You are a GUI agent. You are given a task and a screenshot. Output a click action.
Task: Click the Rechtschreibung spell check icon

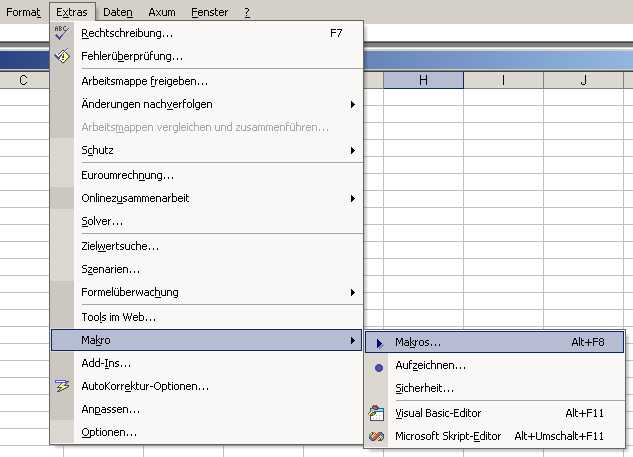62,33
